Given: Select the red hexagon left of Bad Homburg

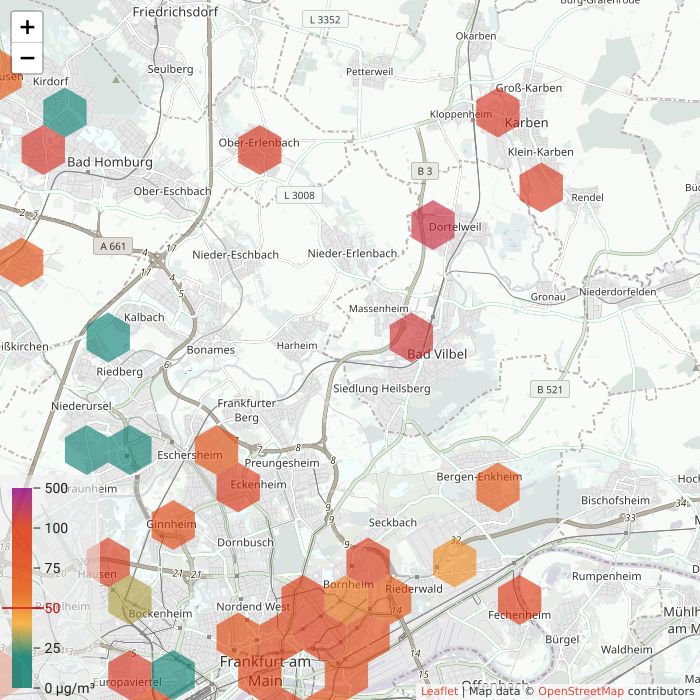Looking at the screenshot, I should point(43,150).
